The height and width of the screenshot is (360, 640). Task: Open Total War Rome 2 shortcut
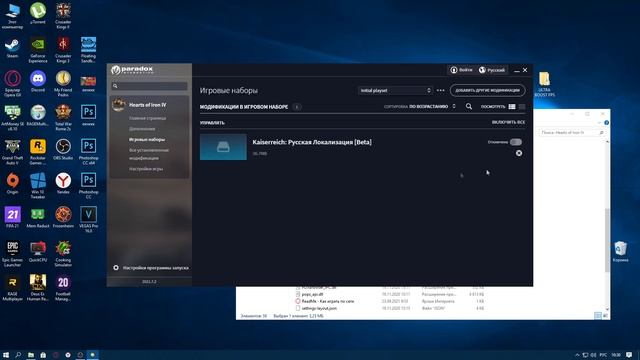63,118
